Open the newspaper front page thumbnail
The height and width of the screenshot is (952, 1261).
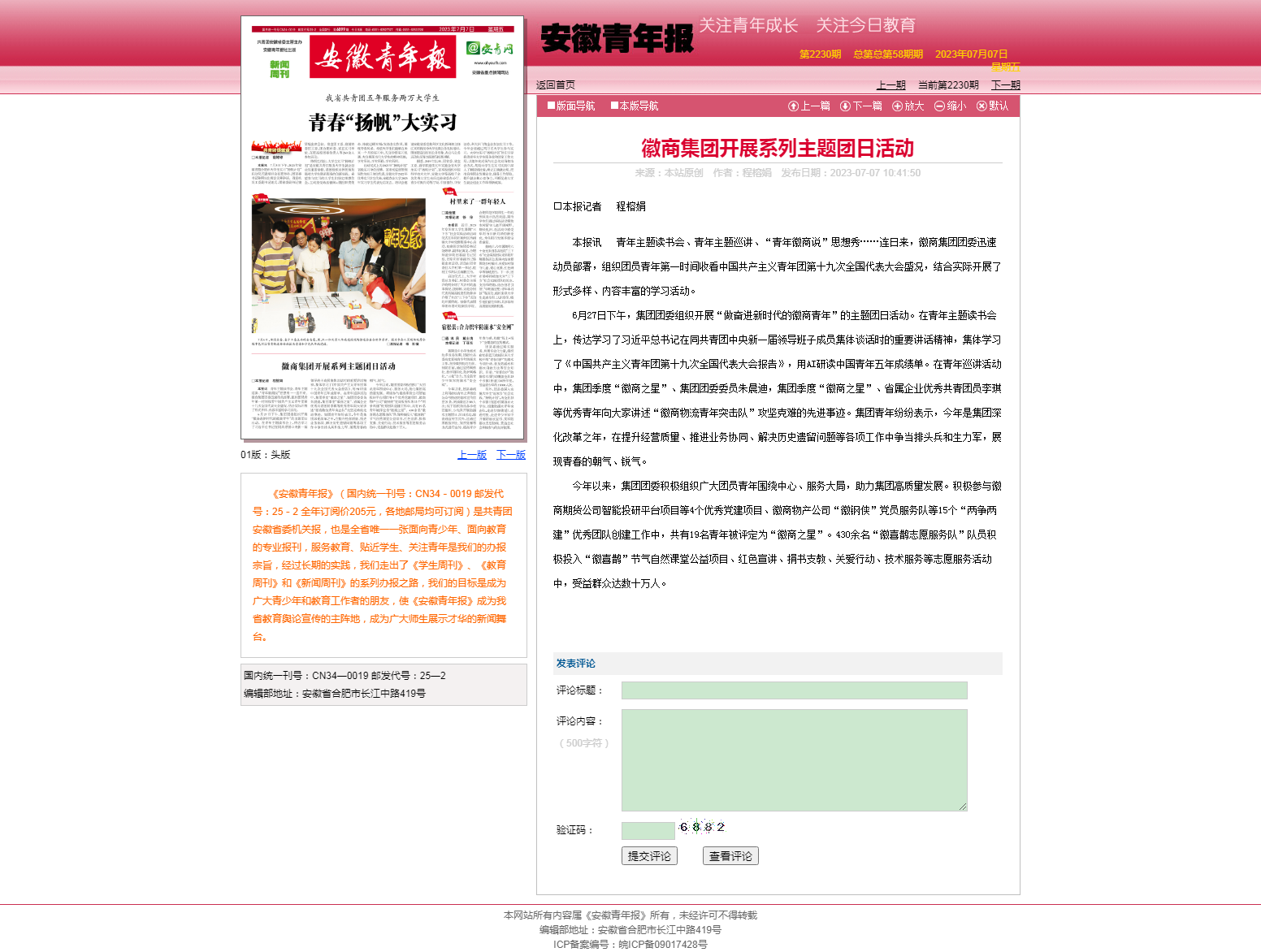pos(383,227)
